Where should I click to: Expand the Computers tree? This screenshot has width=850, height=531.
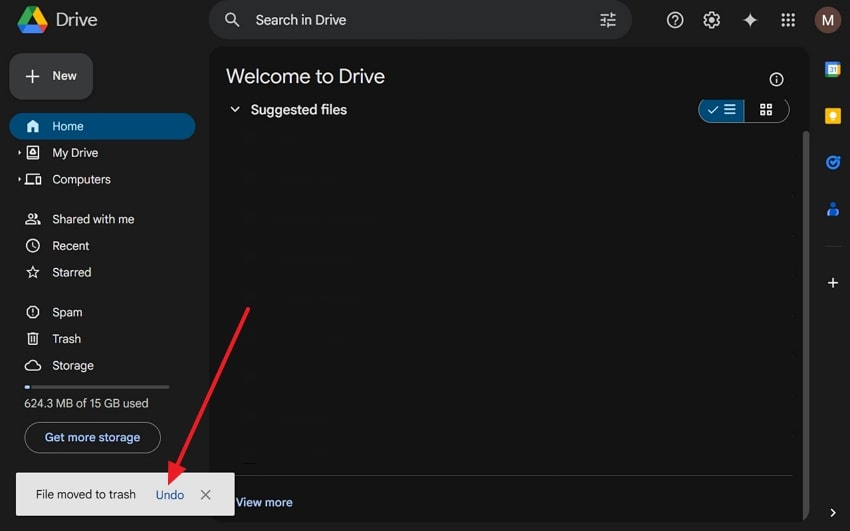pos(19,180)
